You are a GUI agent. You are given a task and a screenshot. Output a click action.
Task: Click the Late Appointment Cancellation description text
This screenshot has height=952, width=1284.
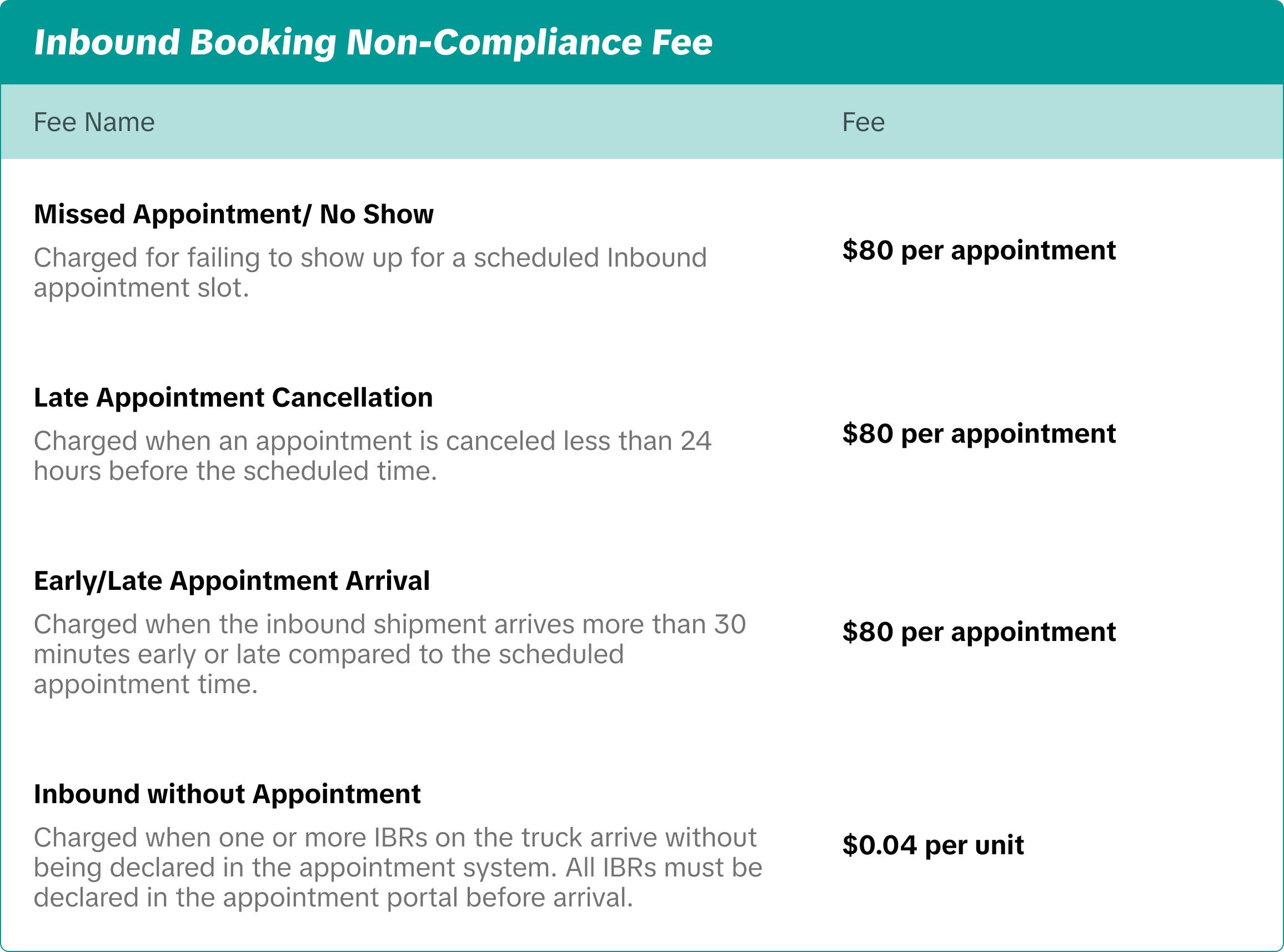tap(372, 456)
